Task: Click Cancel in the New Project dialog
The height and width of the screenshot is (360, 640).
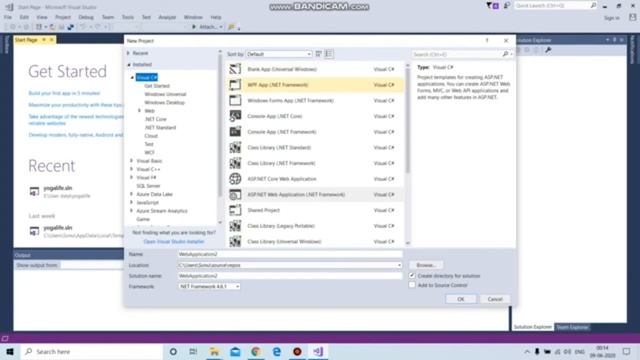Action: 495,299
